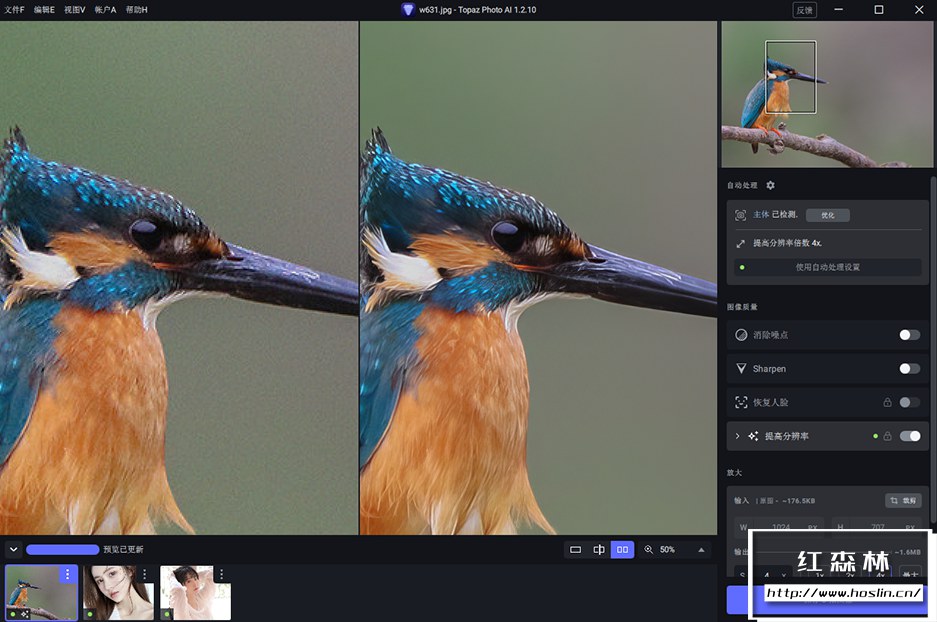Expand the 提高分辨率 settings chevron
The image size is (937, 622).
coord(737,436)
